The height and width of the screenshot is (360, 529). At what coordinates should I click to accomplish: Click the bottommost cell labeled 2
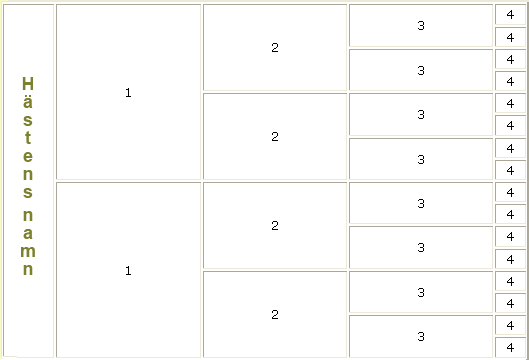(275, 314)
